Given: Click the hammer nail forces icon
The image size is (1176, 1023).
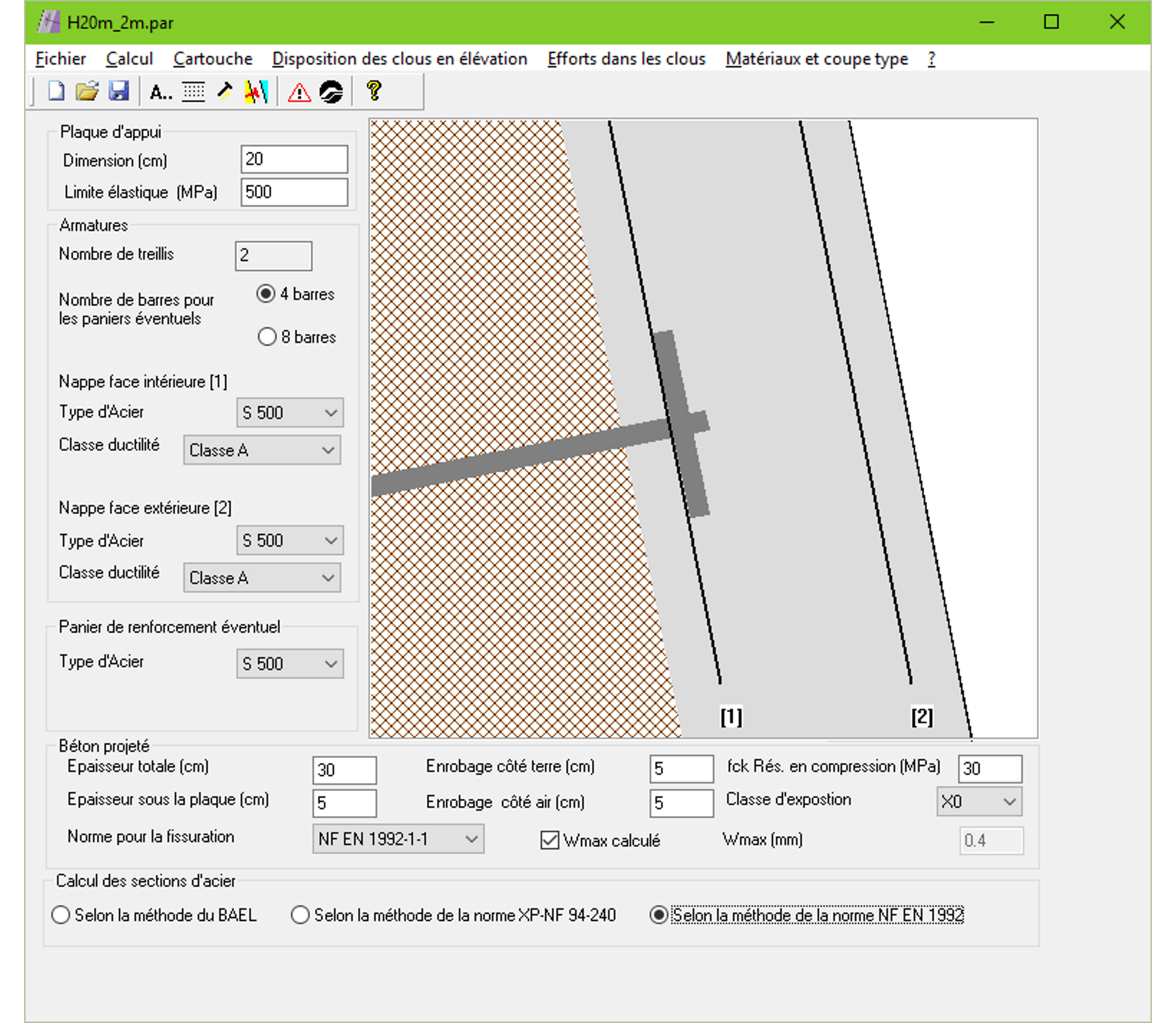Looking at the screenshot, I should (x=225, y=91).
